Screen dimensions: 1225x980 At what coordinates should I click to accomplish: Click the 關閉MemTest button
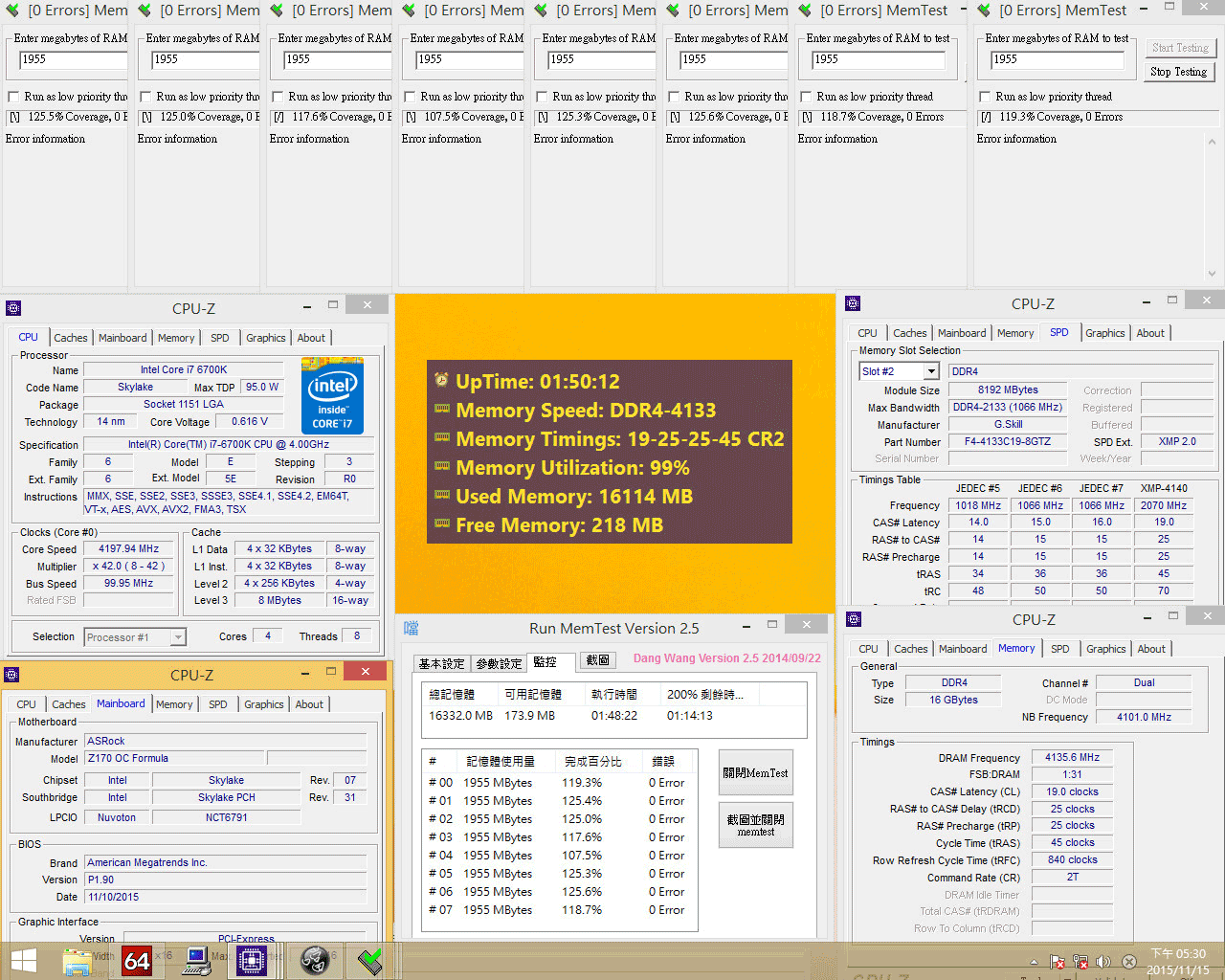pos(755,773)
